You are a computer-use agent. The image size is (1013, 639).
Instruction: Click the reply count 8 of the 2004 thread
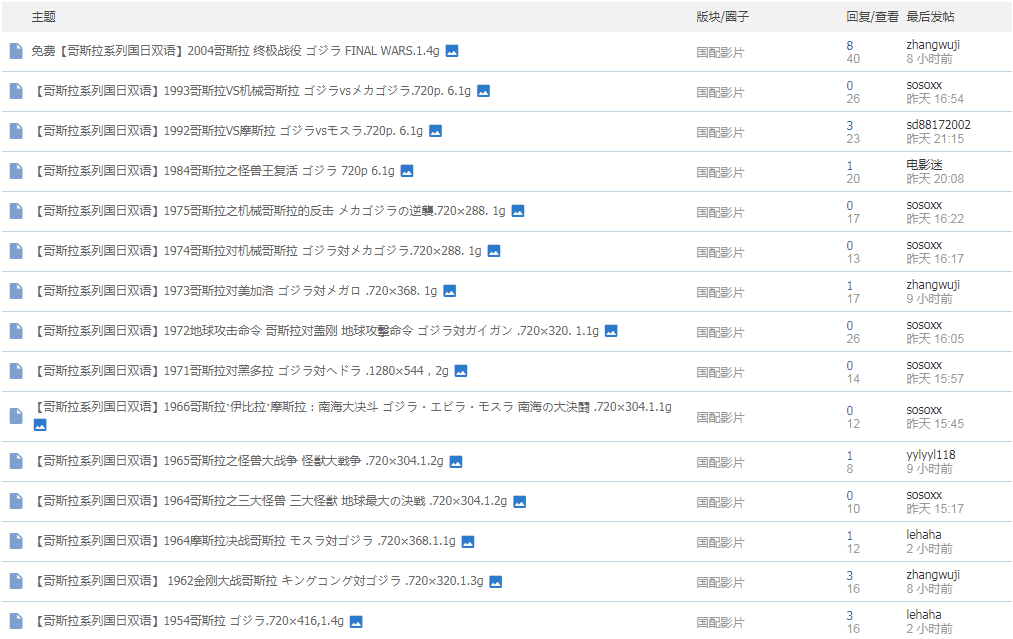(x=849, y=43)
